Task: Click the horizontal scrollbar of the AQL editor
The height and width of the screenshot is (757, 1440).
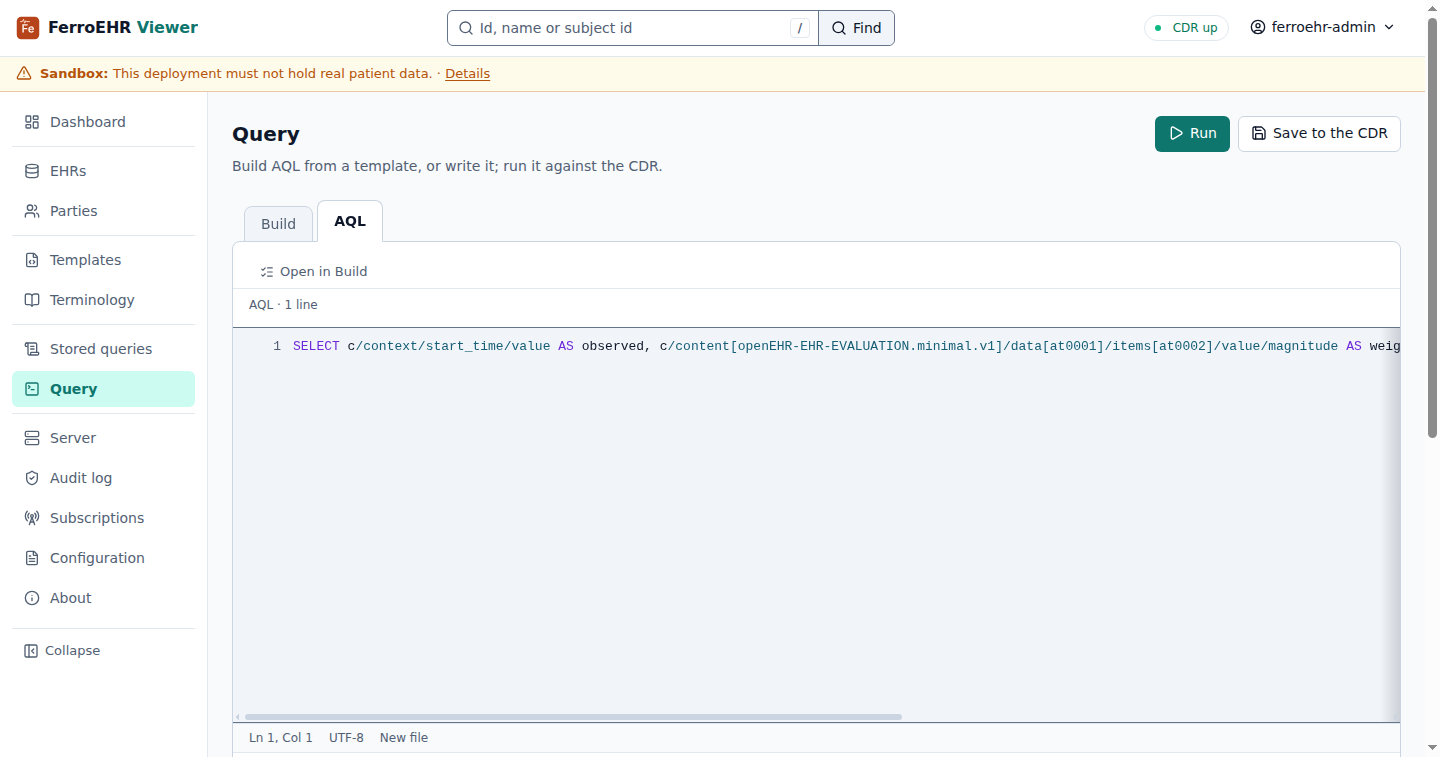Action: [573, 717]
